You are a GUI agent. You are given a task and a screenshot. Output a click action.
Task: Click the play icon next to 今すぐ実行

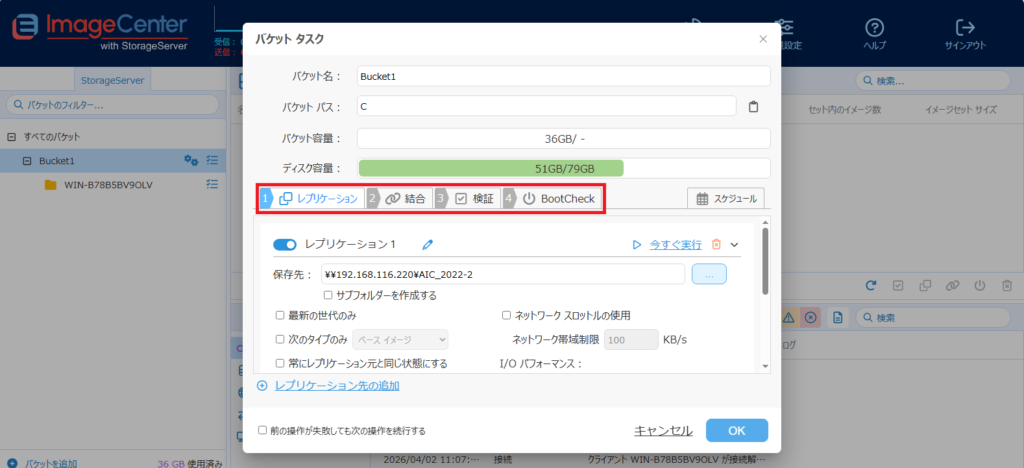[636, 243]
